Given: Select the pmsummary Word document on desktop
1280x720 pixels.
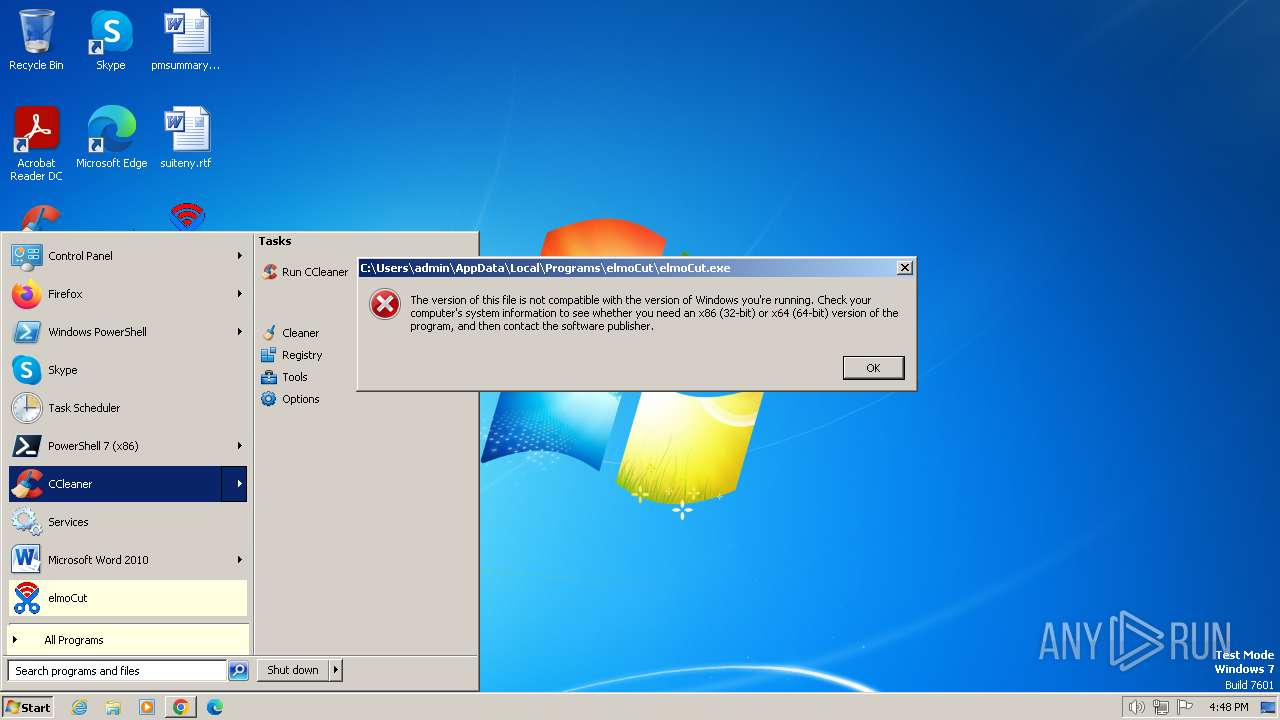Looking at the screenshot, I should [186, 40].
